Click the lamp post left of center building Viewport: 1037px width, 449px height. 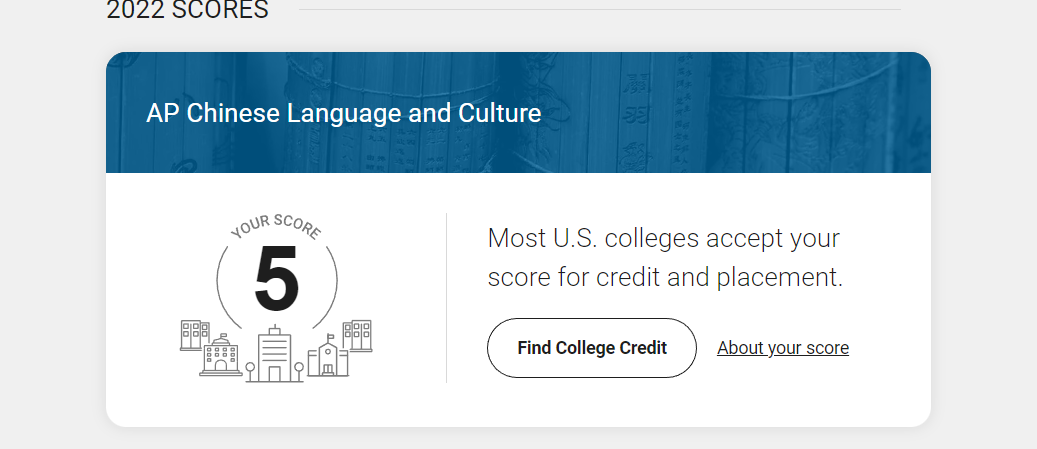[x=250, y=372]
